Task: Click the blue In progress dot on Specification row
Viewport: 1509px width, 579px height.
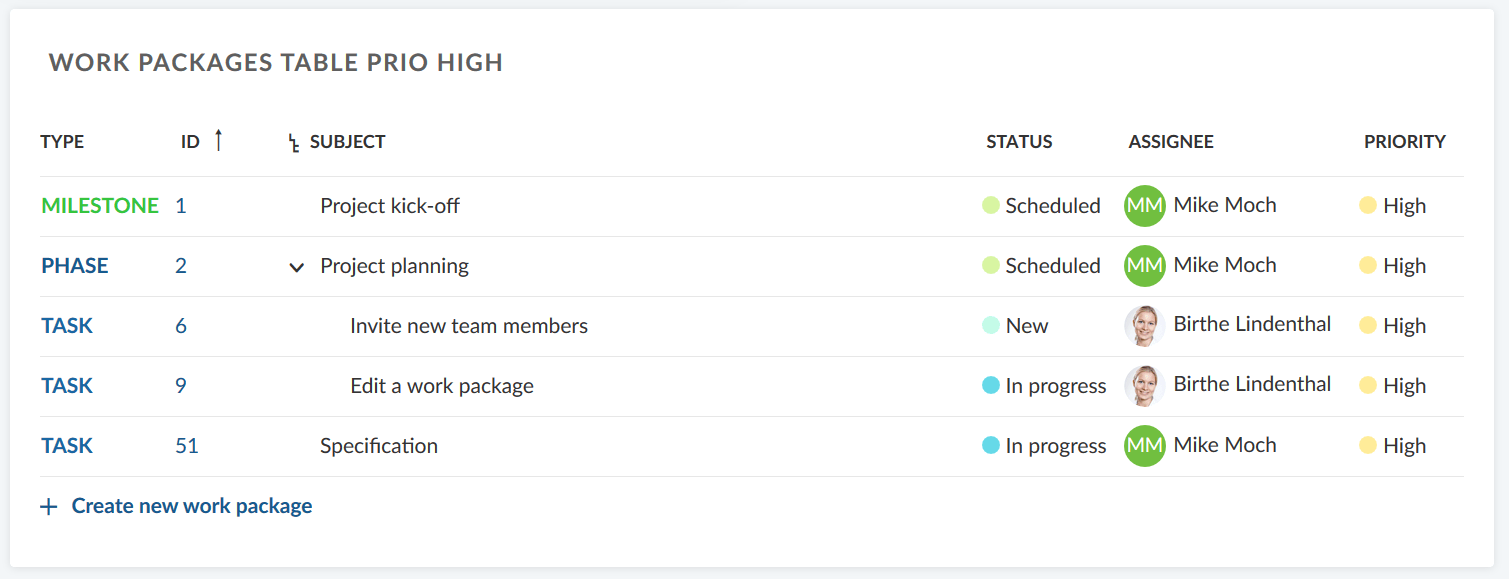Action: pos(990,446)
